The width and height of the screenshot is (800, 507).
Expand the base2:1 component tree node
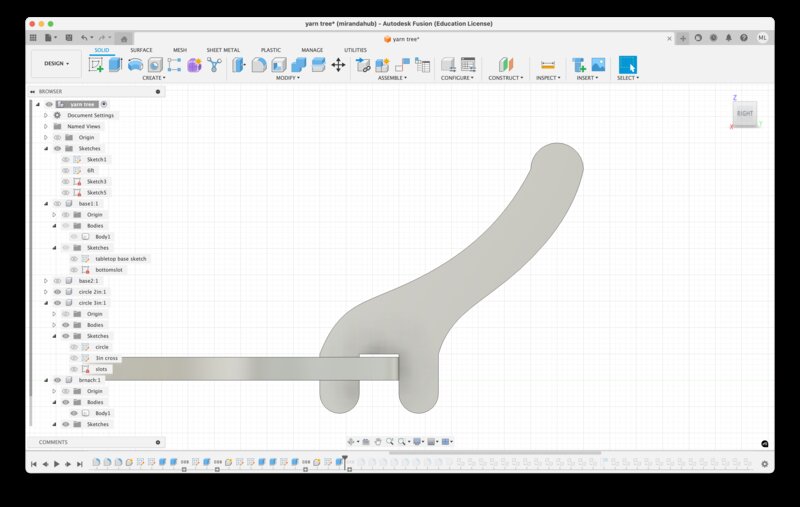[x=45, y=280]
